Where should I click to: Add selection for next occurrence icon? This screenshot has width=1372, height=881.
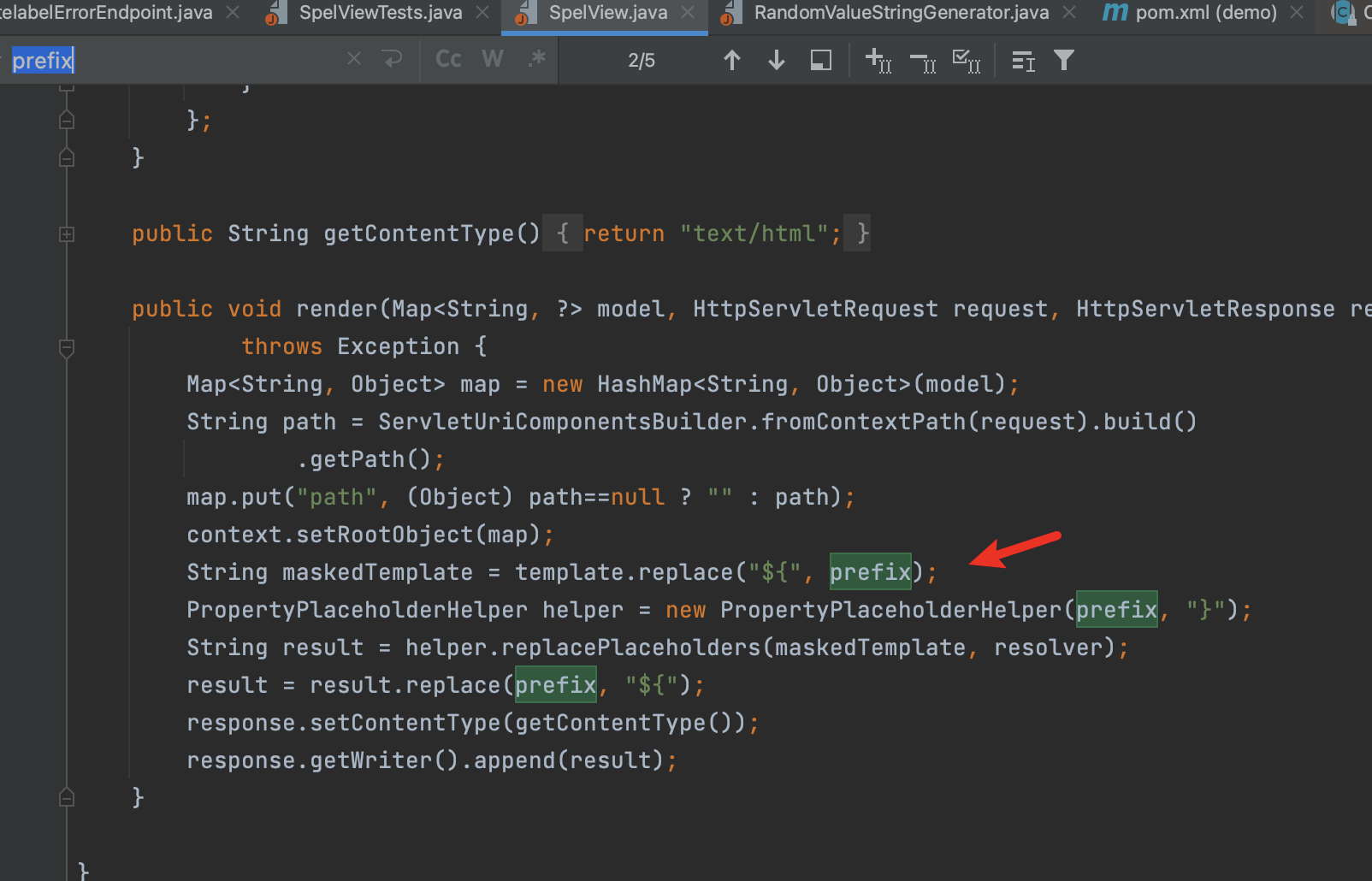pos(878,61)
